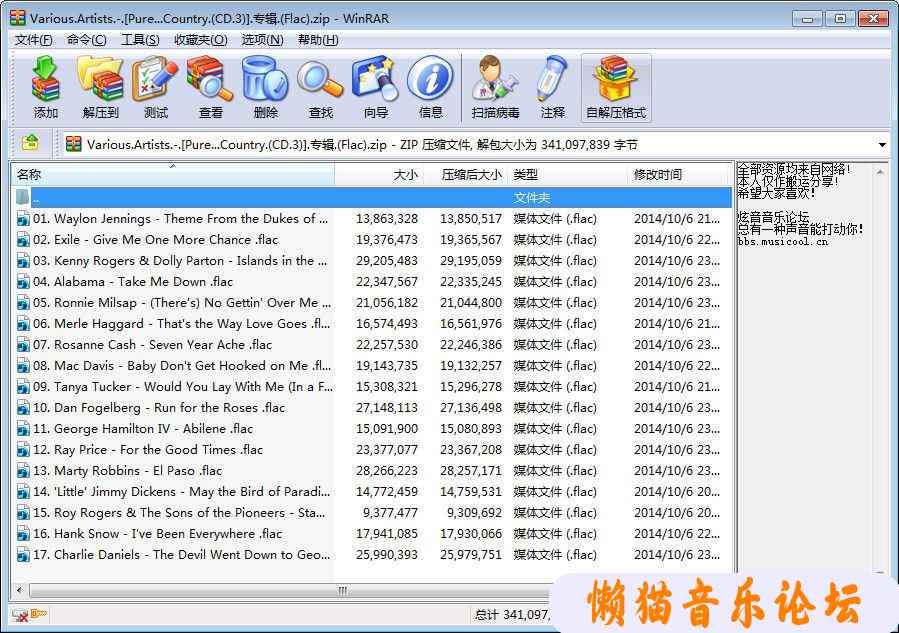The width and height of the screenshot is (899, 633).
Task: Click the up-one-level folder icon
Action: click(x=30, y=142)
